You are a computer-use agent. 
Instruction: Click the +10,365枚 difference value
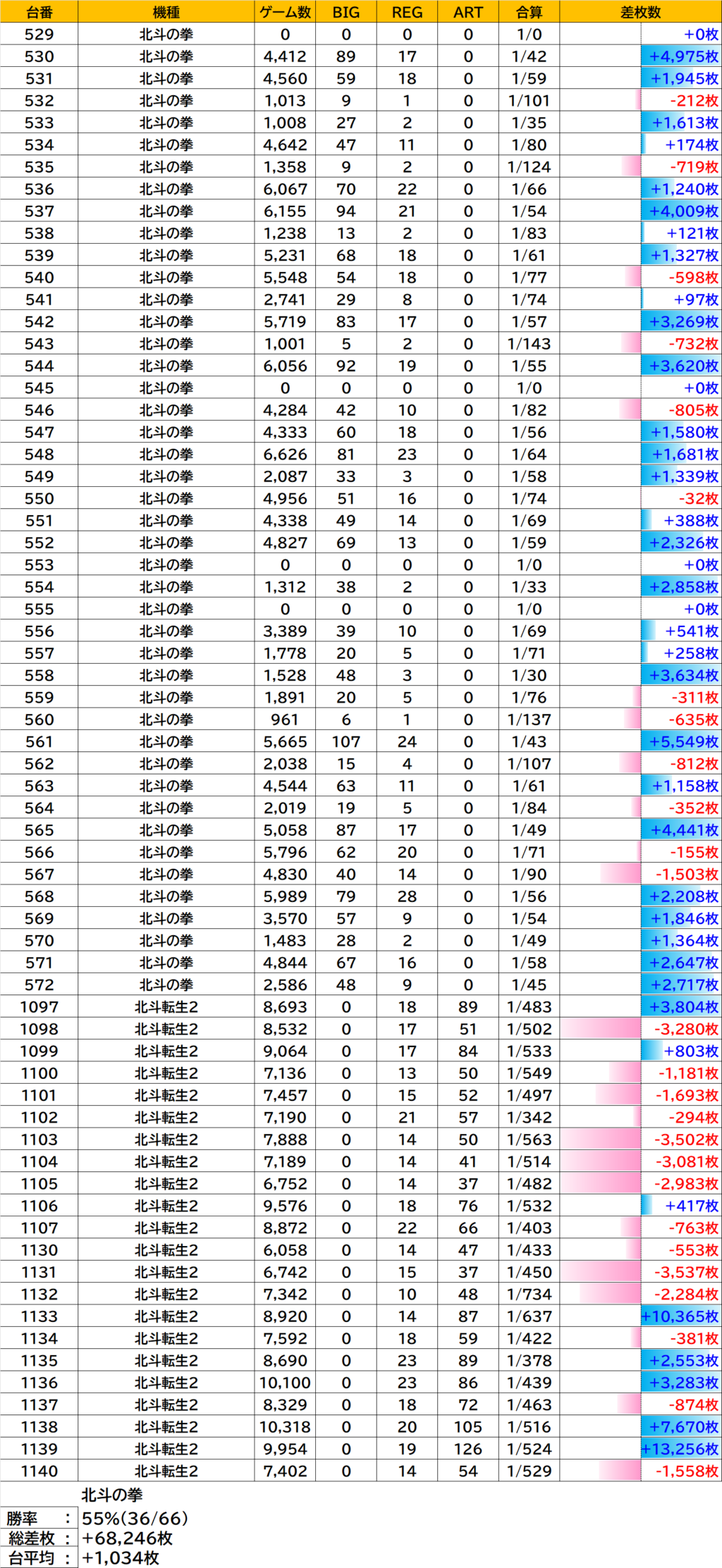click(x=680, y=1316)
